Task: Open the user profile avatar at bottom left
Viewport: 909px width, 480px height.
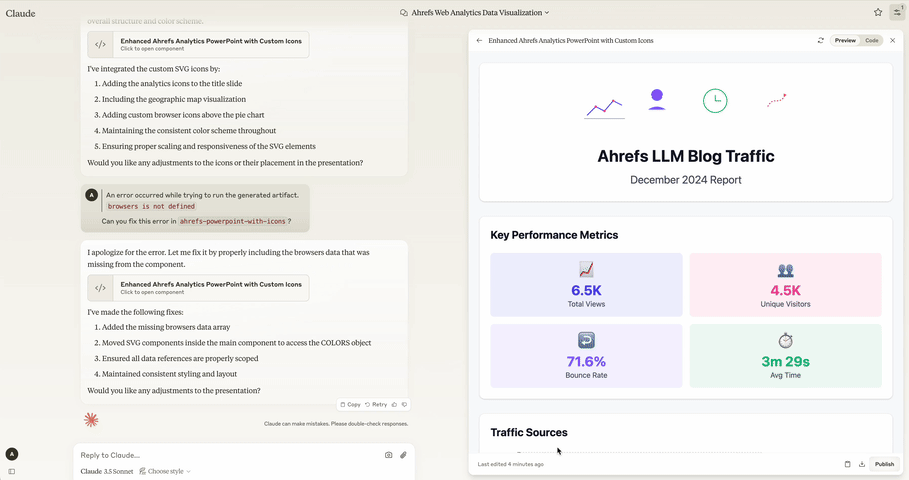Action: click(12, 454)
